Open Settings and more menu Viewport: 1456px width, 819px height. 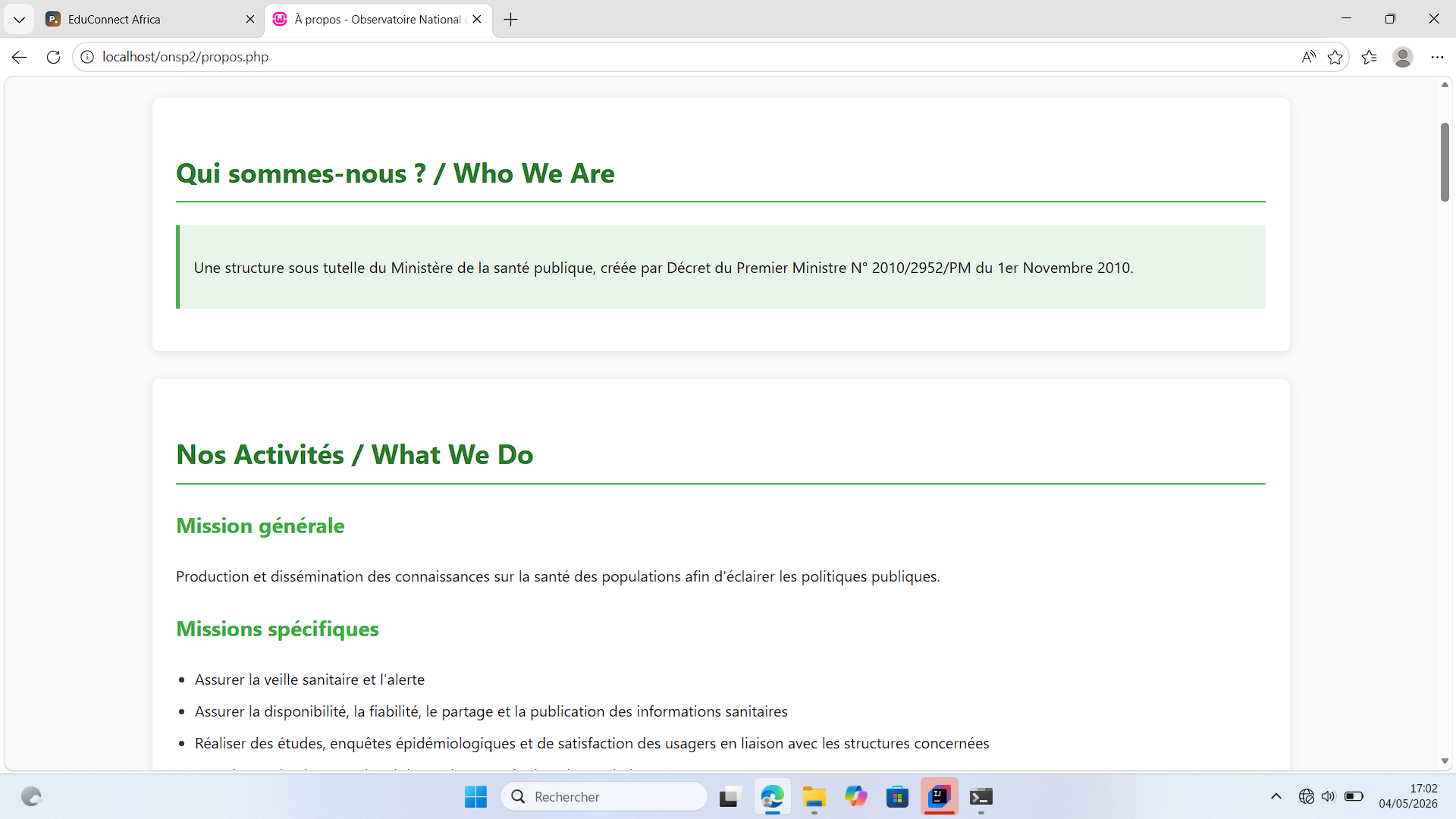(1437, 57)
